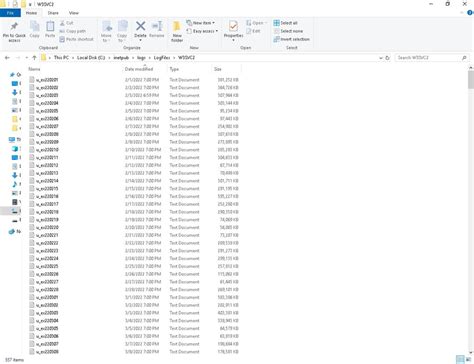Viewport: 474px width, 364px height.
Task: Click the vertical scrollbar thumb
Action: 471,80
